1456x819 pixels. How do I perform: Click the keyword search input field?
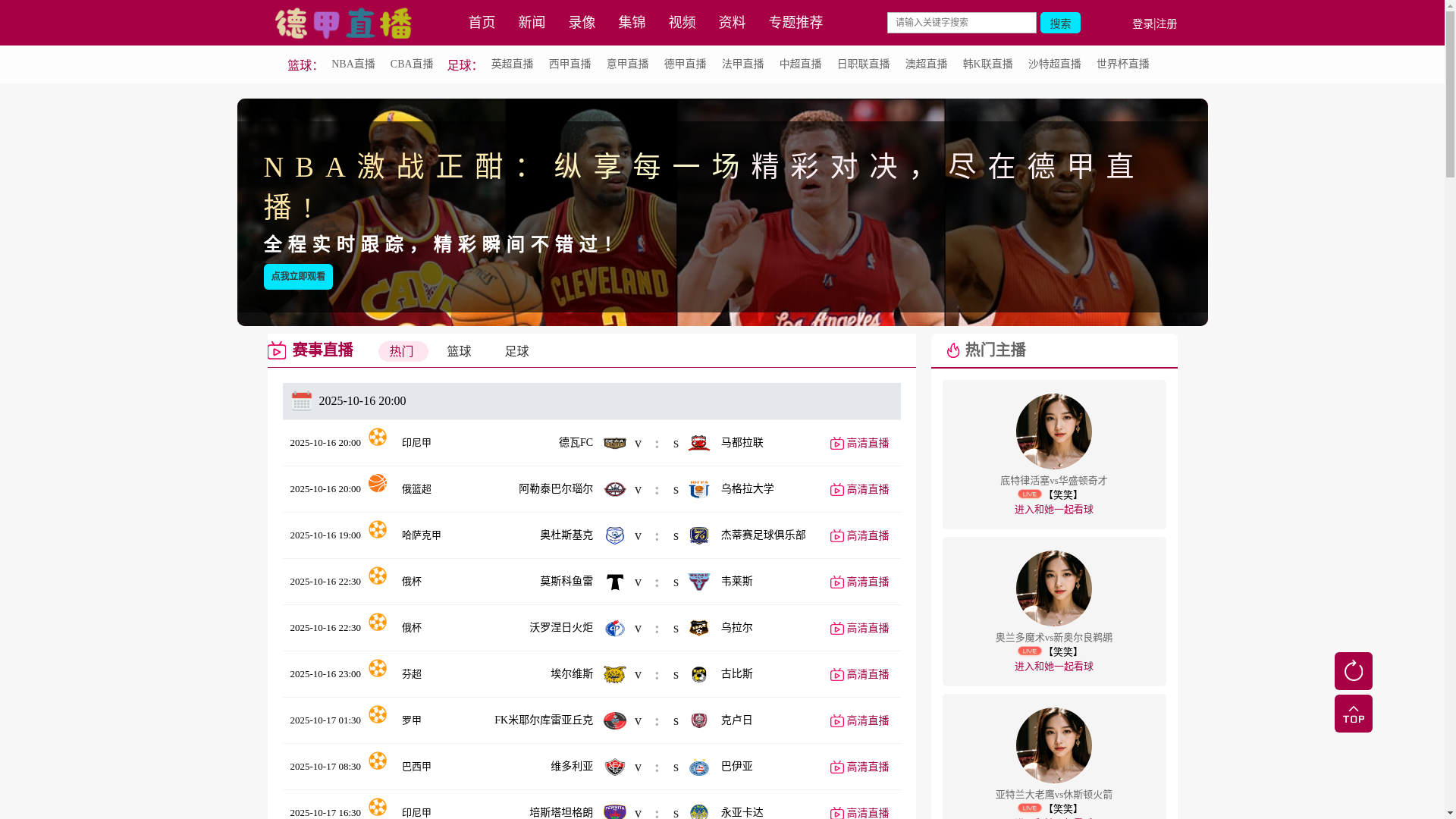pyautogui.click(x=961, y=23)
